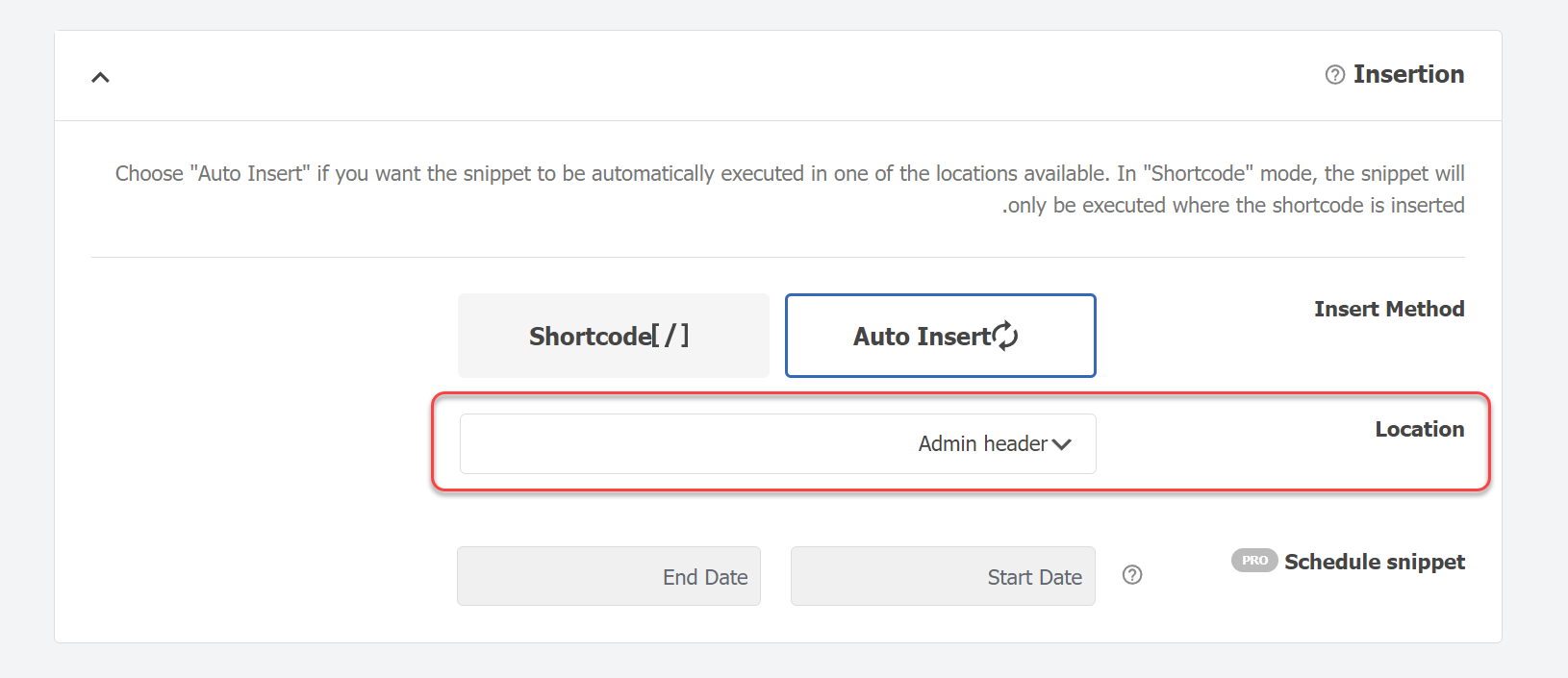Click the End Date field
This screenshot has width=1568, height=678.
[608, 576]
